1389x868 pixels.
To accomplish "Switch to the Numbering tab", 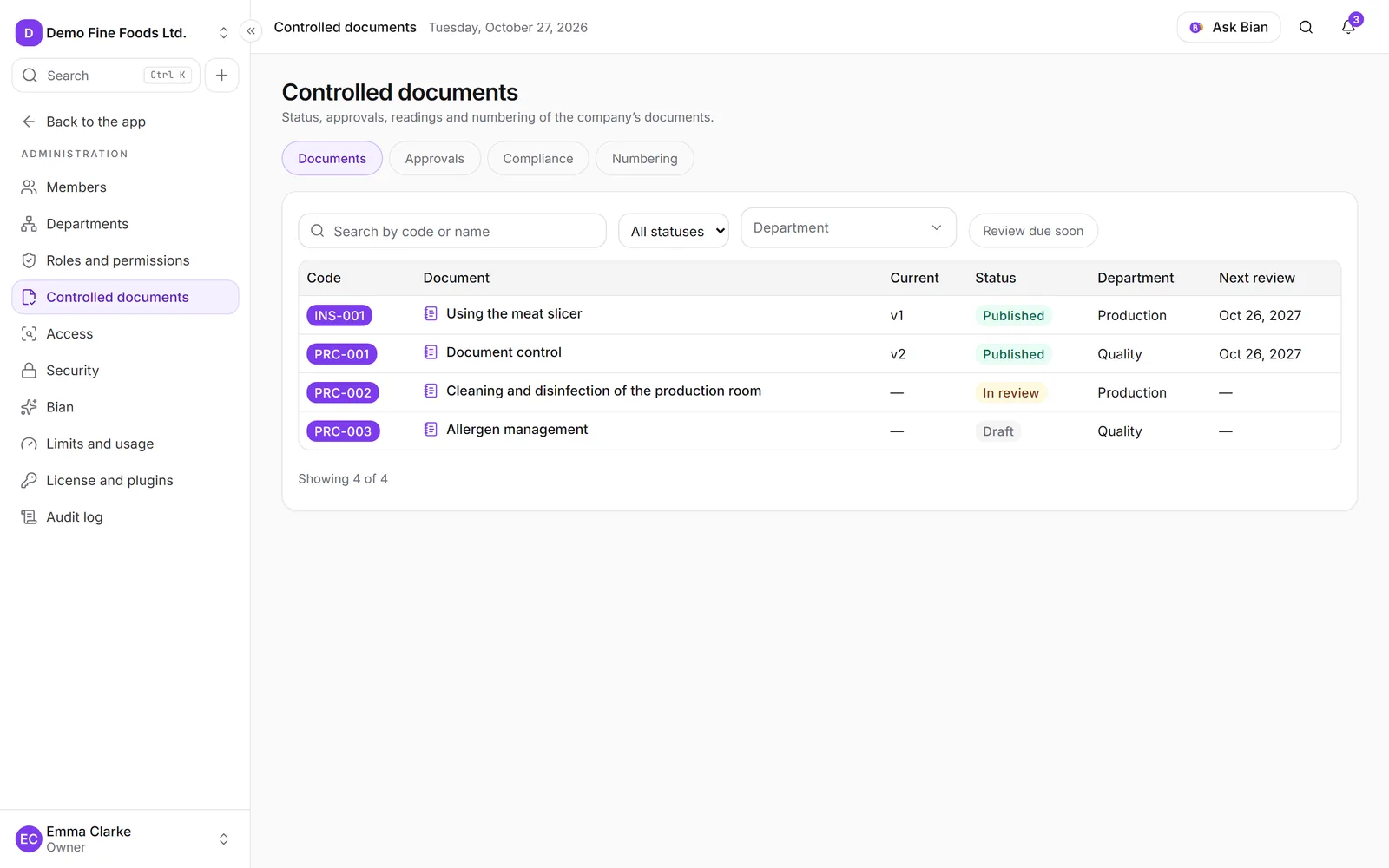I will pos(644,158).
